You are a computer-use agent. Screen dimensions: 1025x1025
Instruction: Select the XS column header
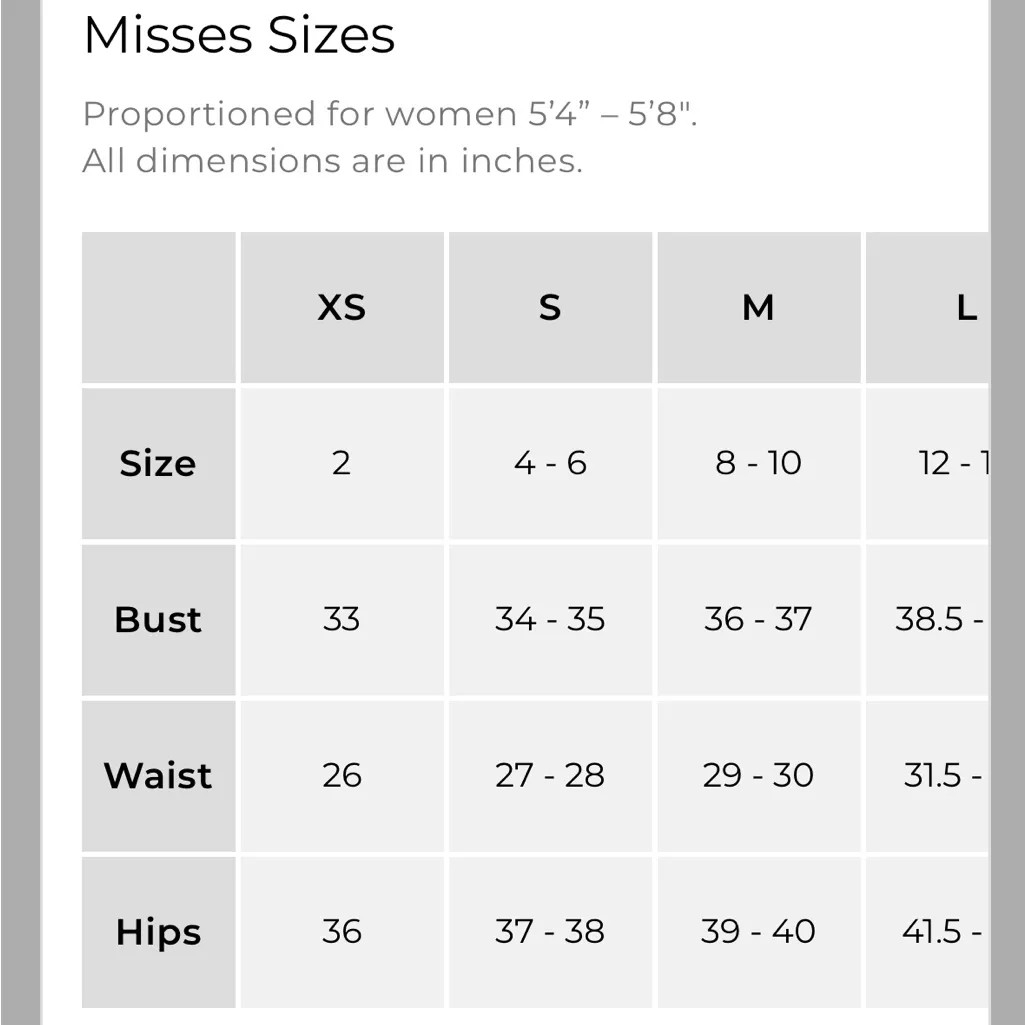click(341, 307)
